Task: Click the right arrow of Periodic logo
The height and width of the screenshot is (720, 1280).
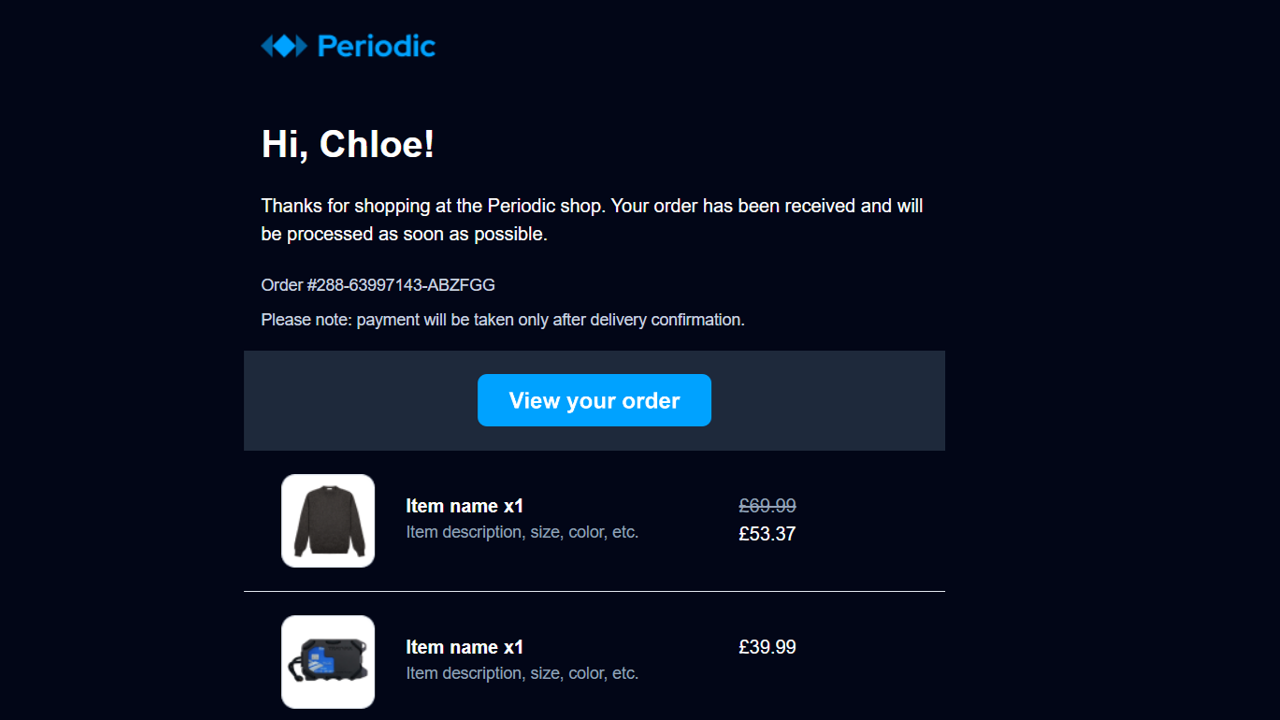Action: pyautogui.click(x=302, y=46)
